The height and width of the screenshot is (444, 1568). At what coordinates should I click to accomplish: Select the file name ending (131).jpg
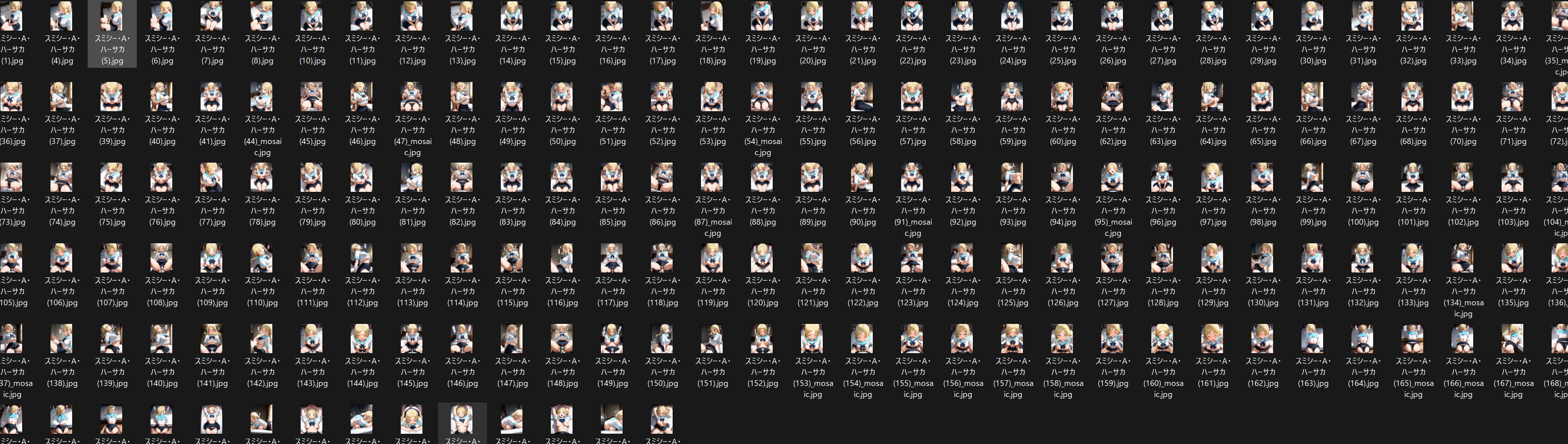pyautogui.click(x=1312, y=292)
